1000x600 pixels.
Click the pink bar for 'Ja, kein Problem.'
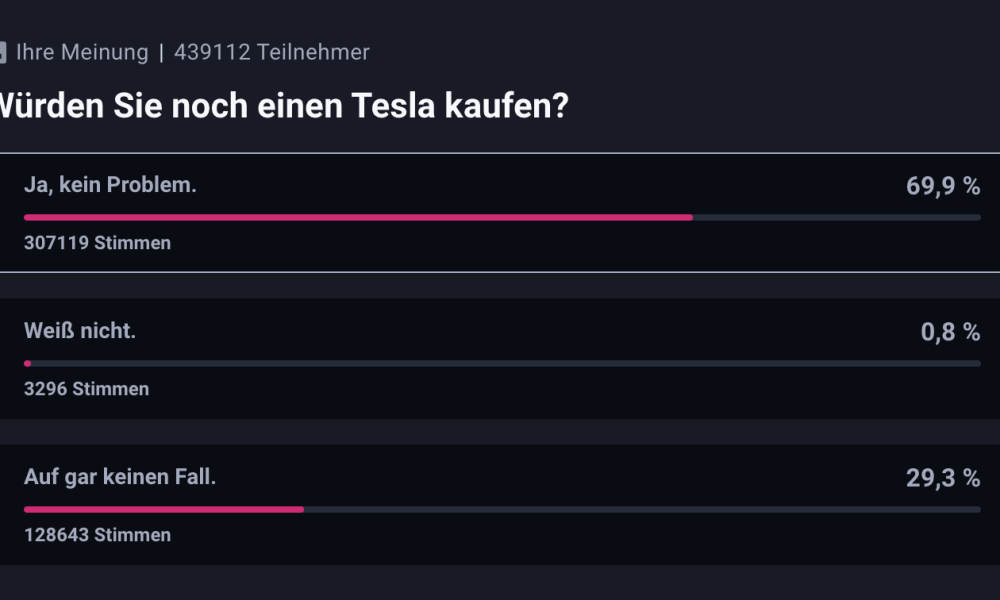pyautogui.click(x=358, y=217)
